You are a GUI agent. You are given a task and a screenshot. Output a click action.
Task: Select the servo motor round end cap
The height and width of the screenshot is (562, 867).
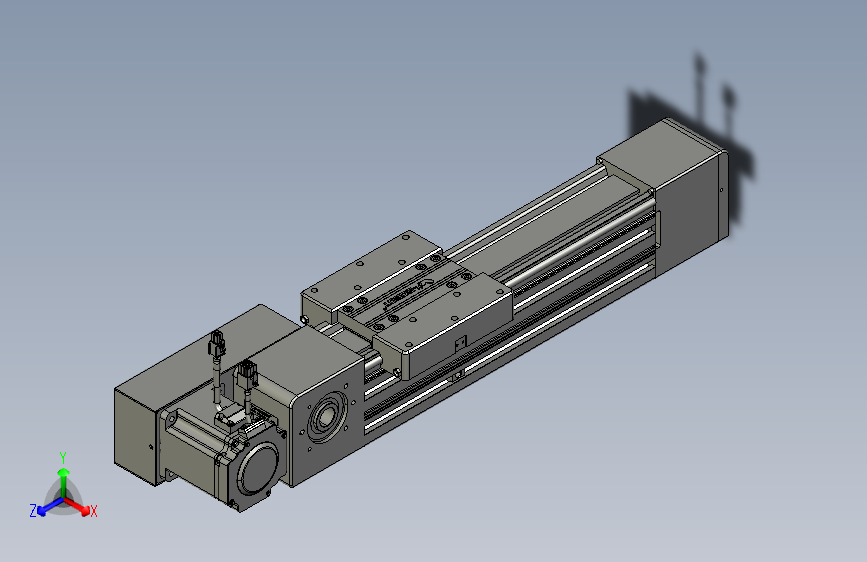point(258,469)
